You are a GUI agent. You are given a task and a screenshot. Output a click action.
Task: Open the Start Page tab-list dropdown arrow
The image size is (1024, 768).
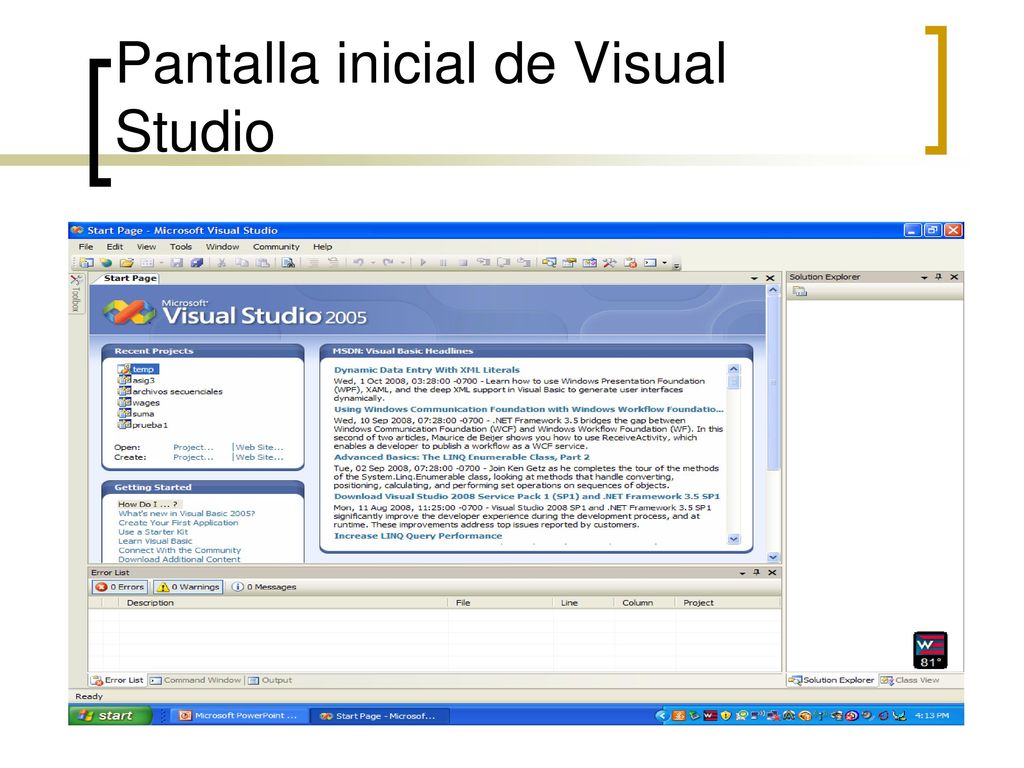(754, 278)
